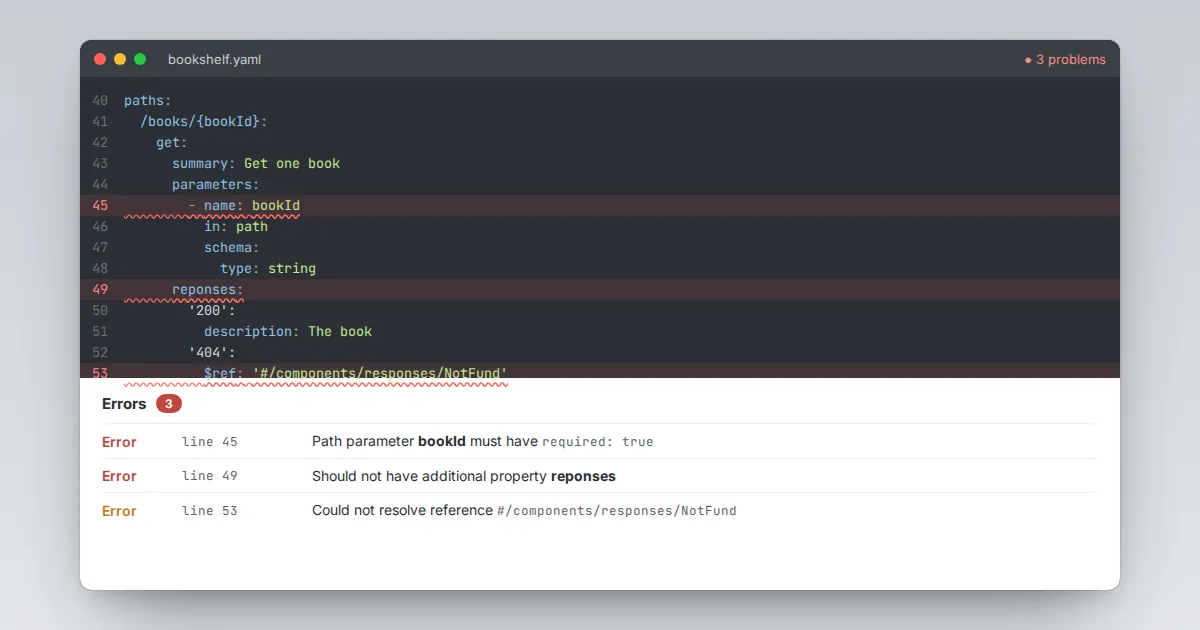Click the 'get:' code line
The image size is (1200, 630).
(x=172, y=143)
